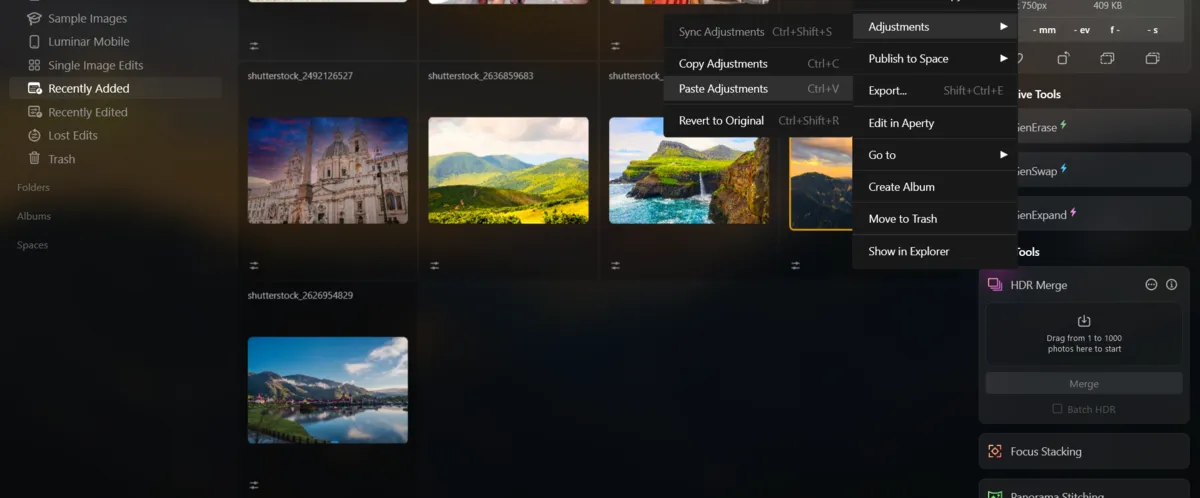The image size is (1200, 498).
Task: Choose Copy Adjustments in the submenu
Action: click(x=723, y=64)
